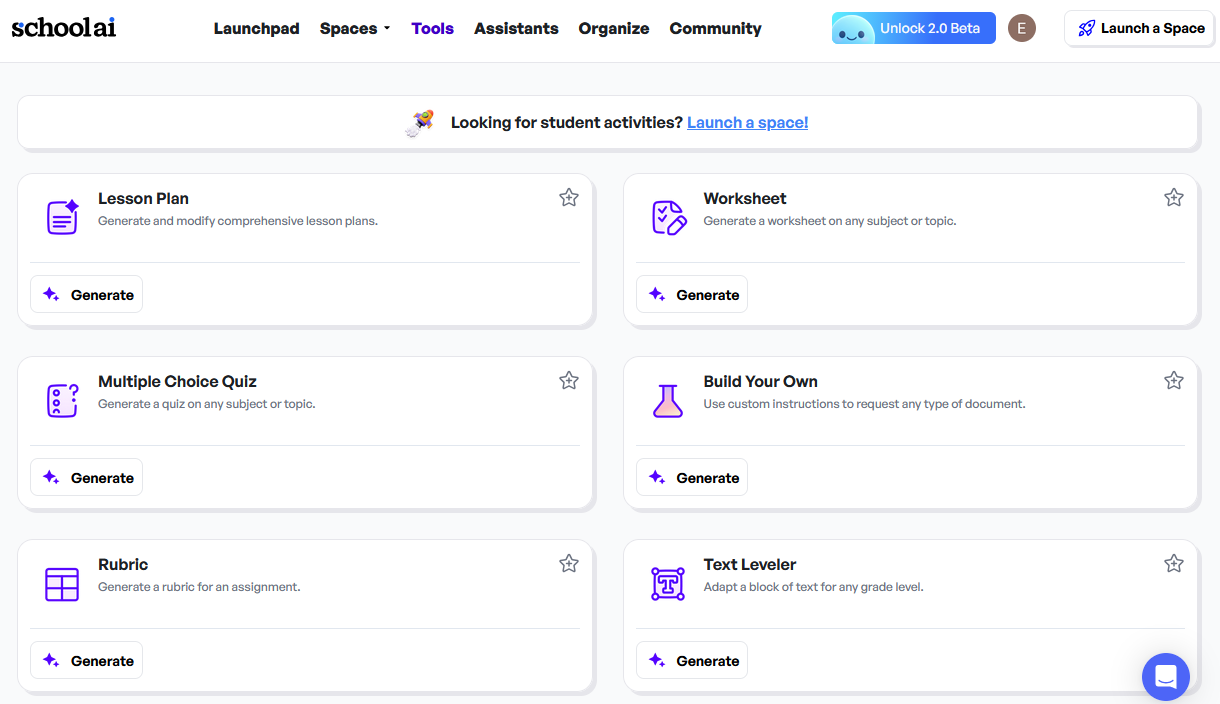
Task: Click the Multiple Choice Quiz icon
Action: click(x=63, y=400)
